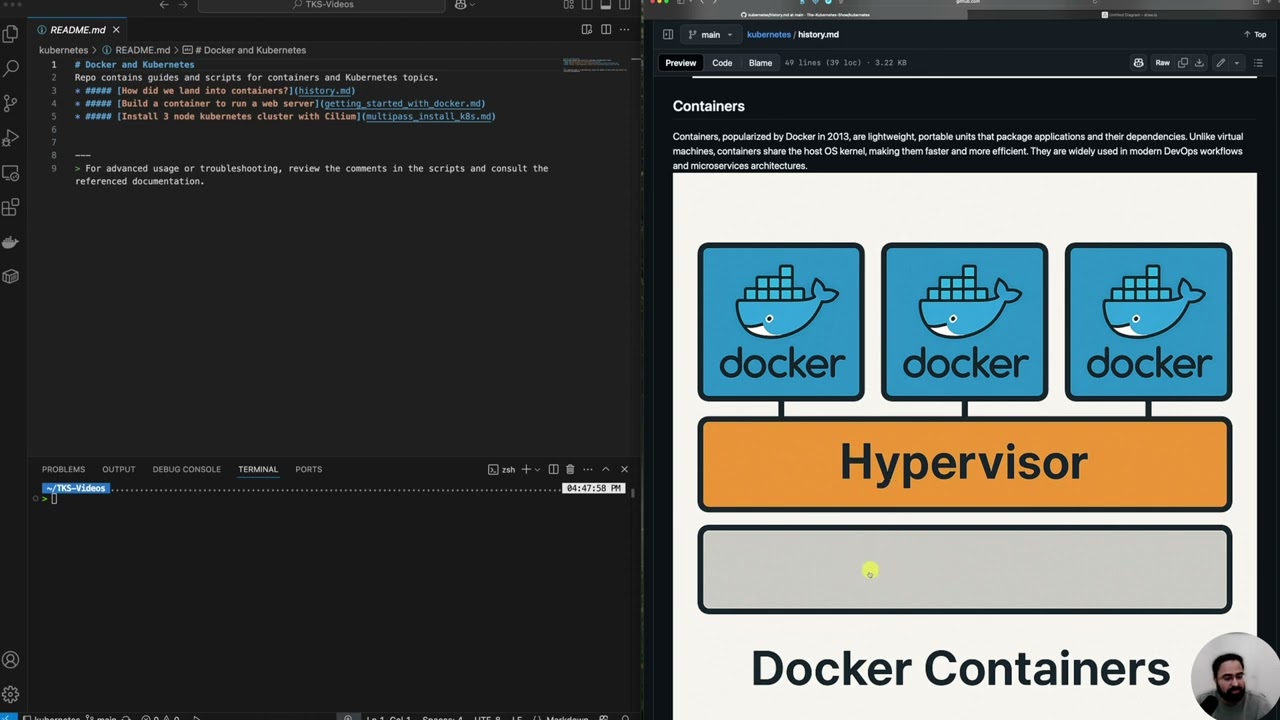The image size is (1280, 720).
Task: Click the TKS-Videos command center search
Action: point(321,5)
